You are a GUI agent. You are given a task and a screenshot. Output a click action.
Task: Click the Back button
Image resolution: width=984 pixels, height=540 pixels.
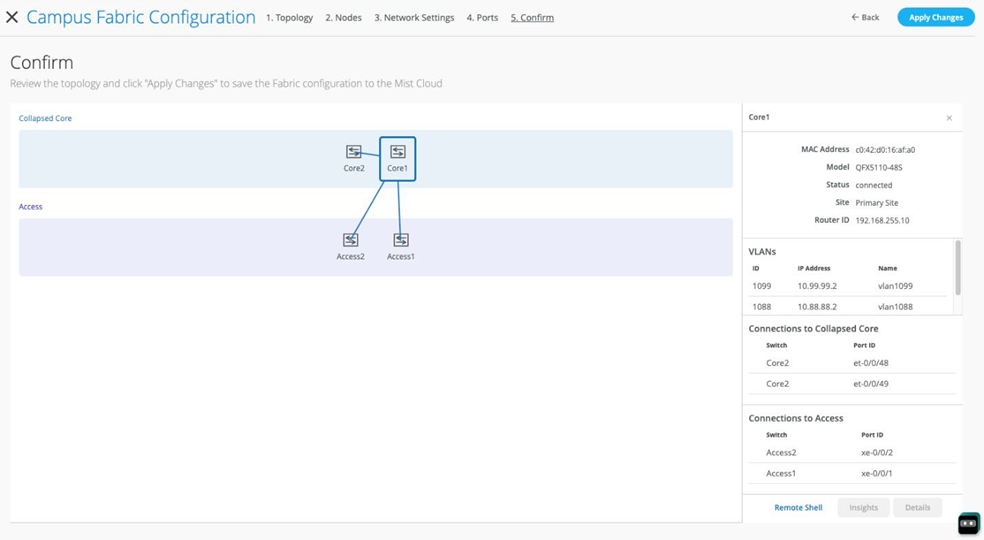(865, 18)
